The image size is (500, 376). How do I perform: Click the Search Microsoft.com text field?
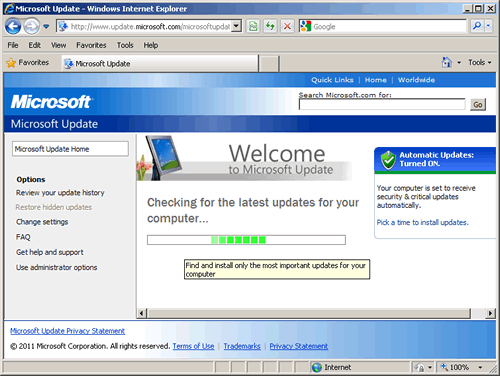382,105
